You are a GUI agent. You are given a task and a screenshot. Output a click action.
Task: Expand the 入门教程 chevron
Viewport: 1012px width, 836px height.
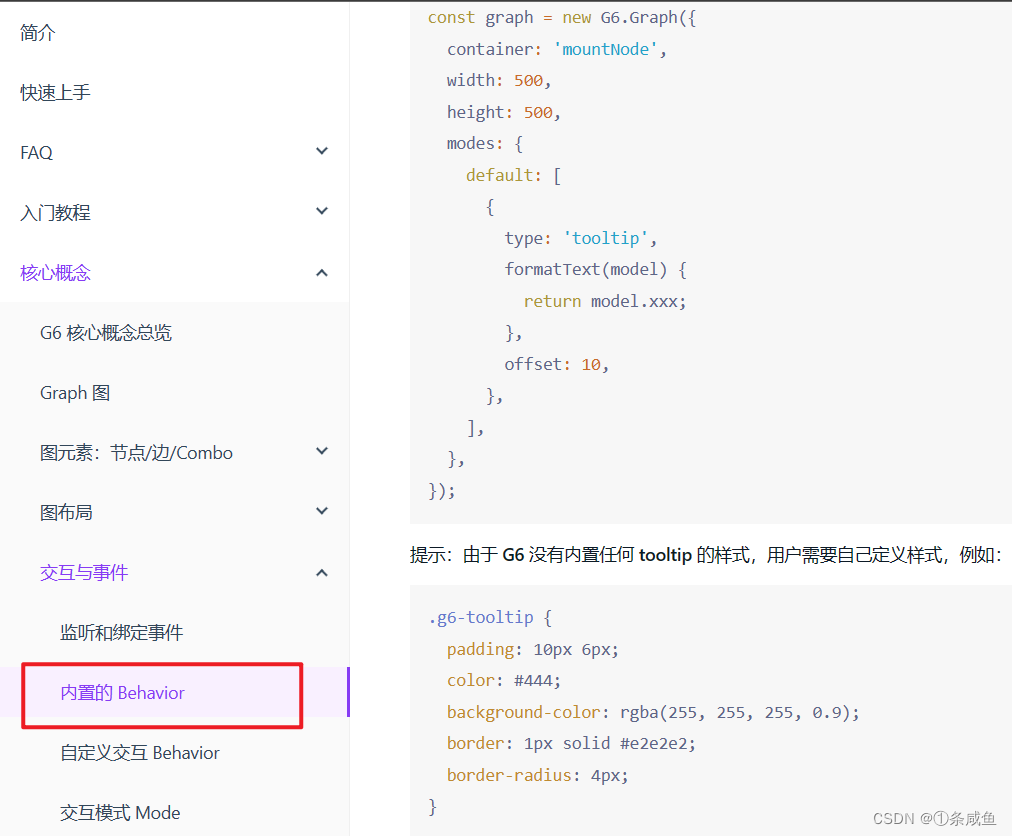(321, 211)
